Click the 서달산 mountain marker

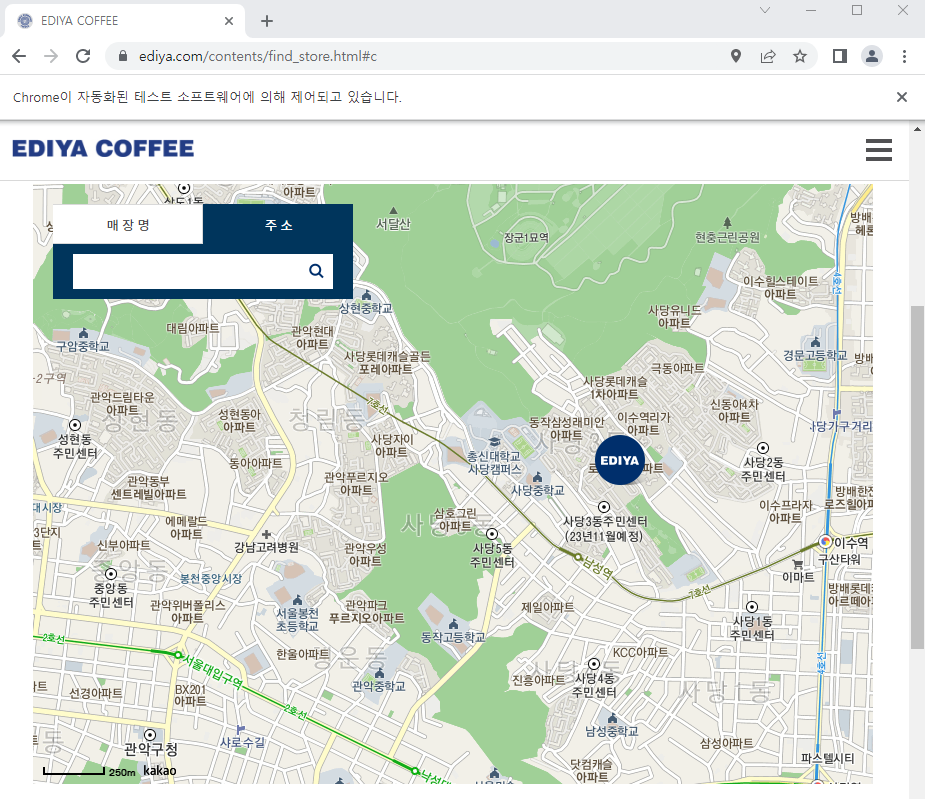click(393, 211)
